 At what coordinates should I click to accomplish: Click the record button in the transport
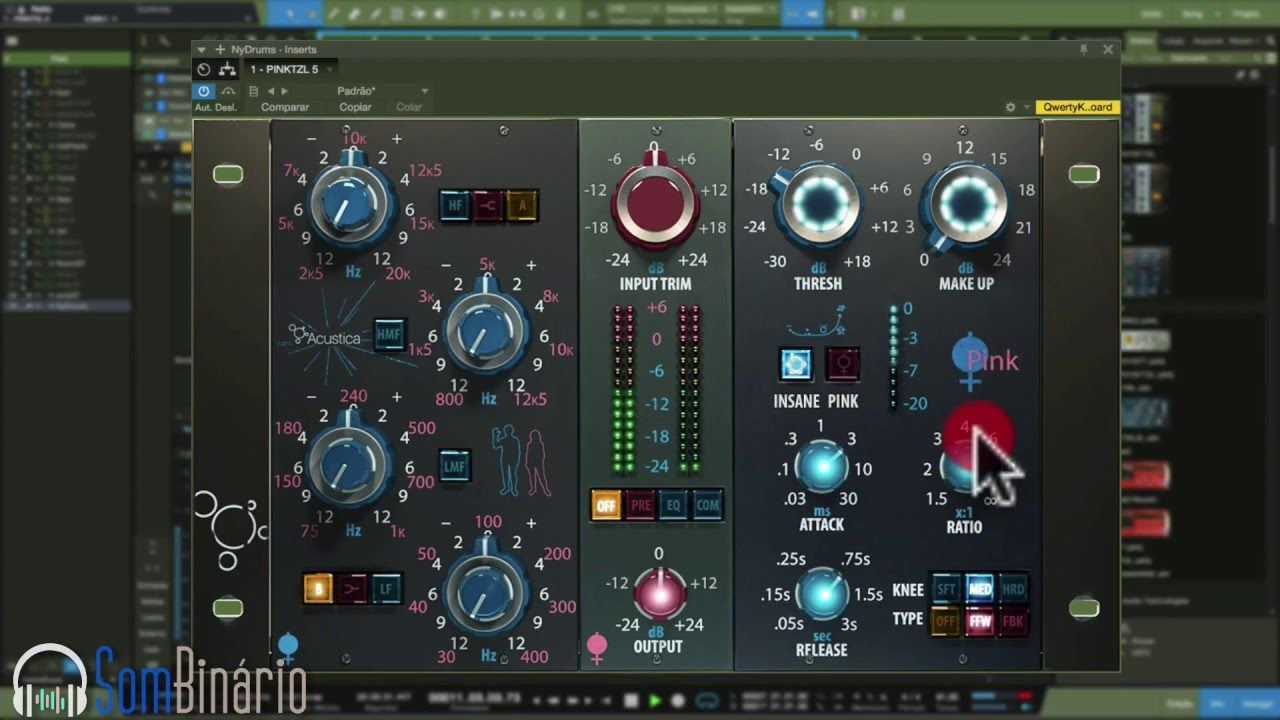pos(678,701)
